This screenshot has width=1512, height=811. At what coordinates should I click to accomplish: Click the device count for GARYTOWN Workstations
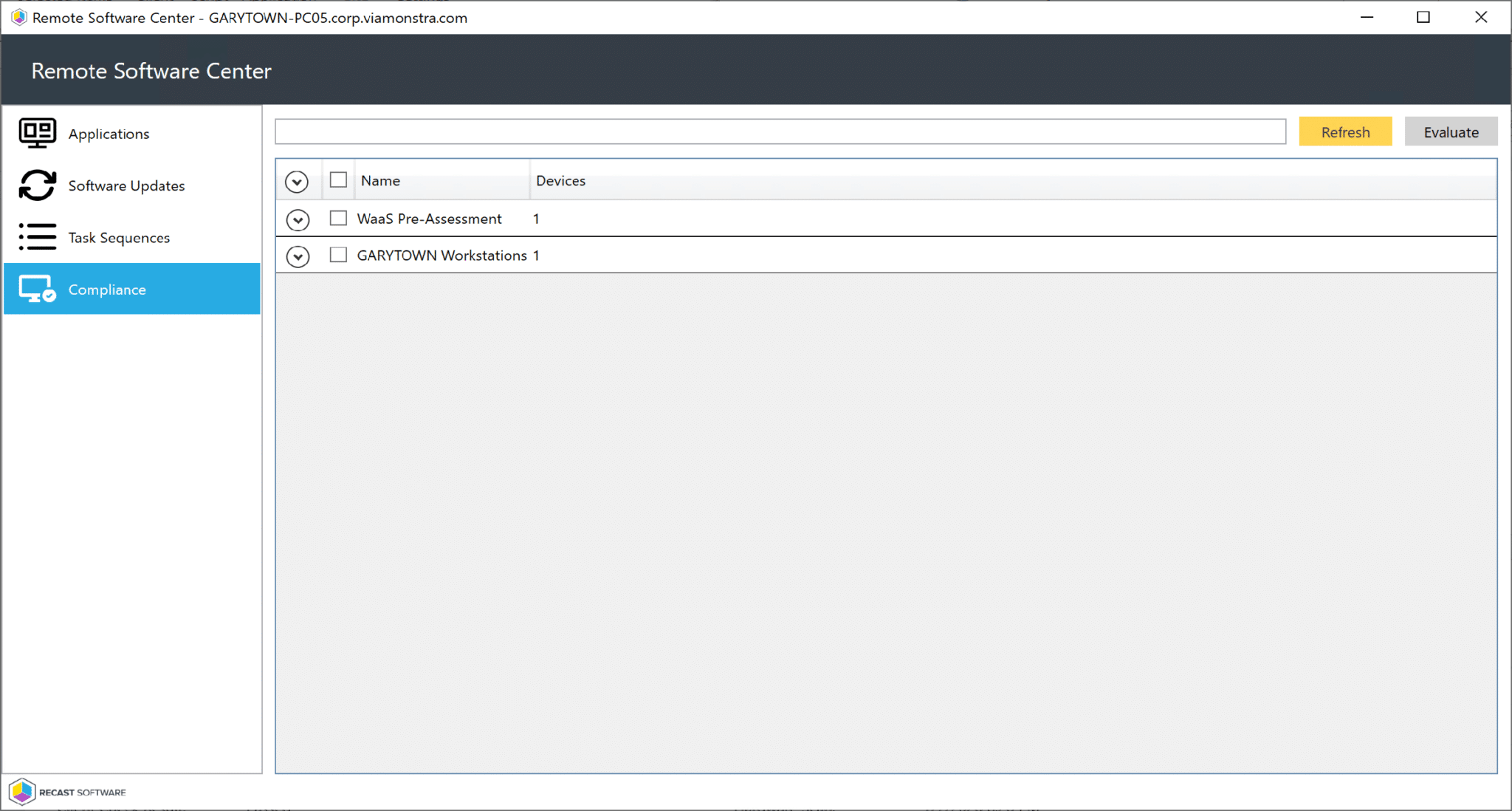coord(536,256)
